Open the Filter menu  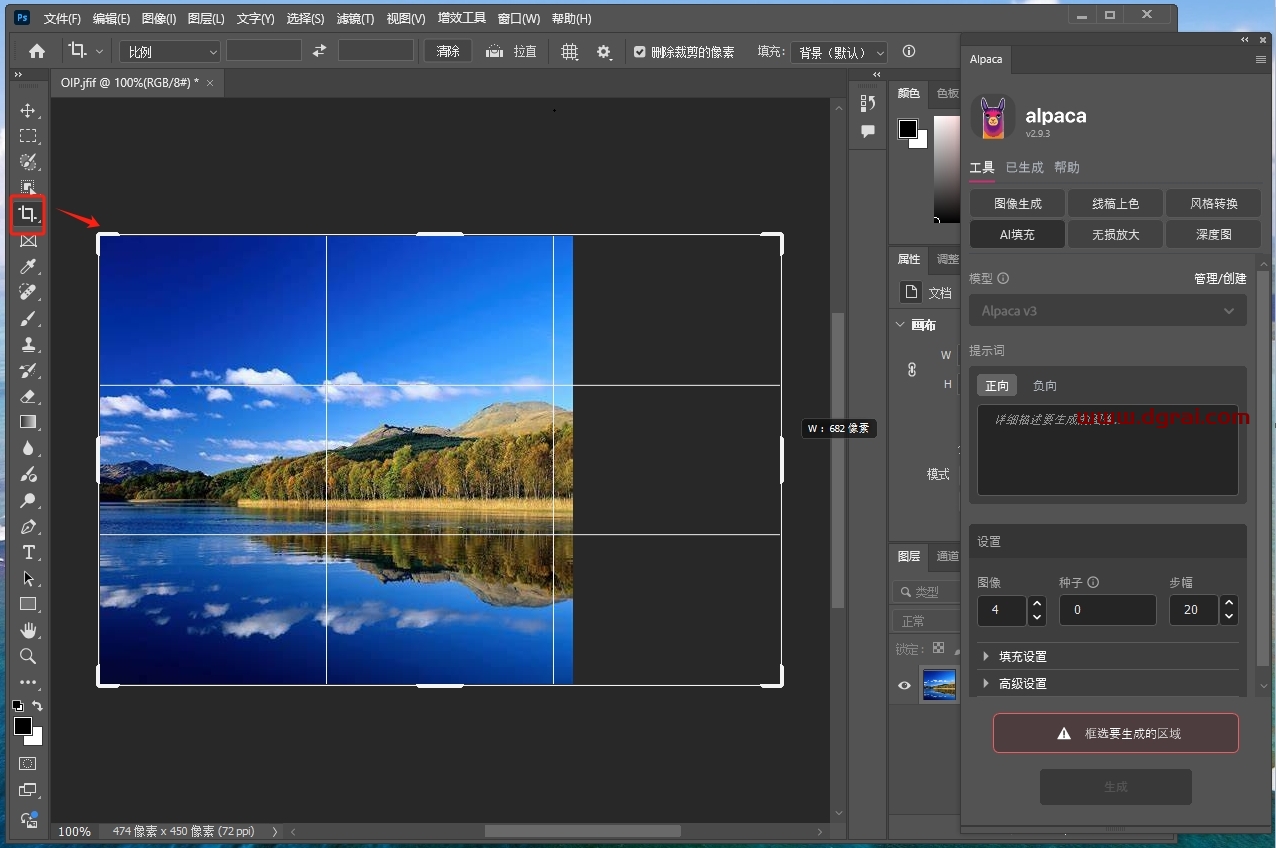(x=355, y=19)
